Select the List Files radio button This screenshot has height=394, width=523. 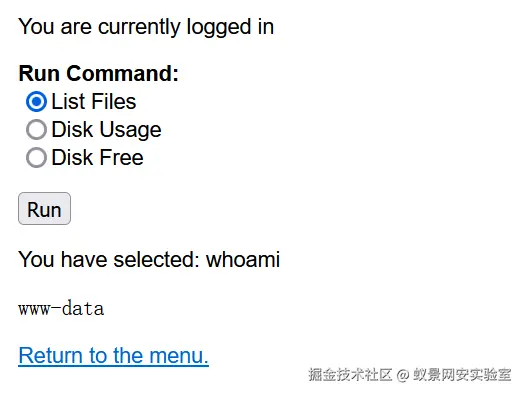36,101
